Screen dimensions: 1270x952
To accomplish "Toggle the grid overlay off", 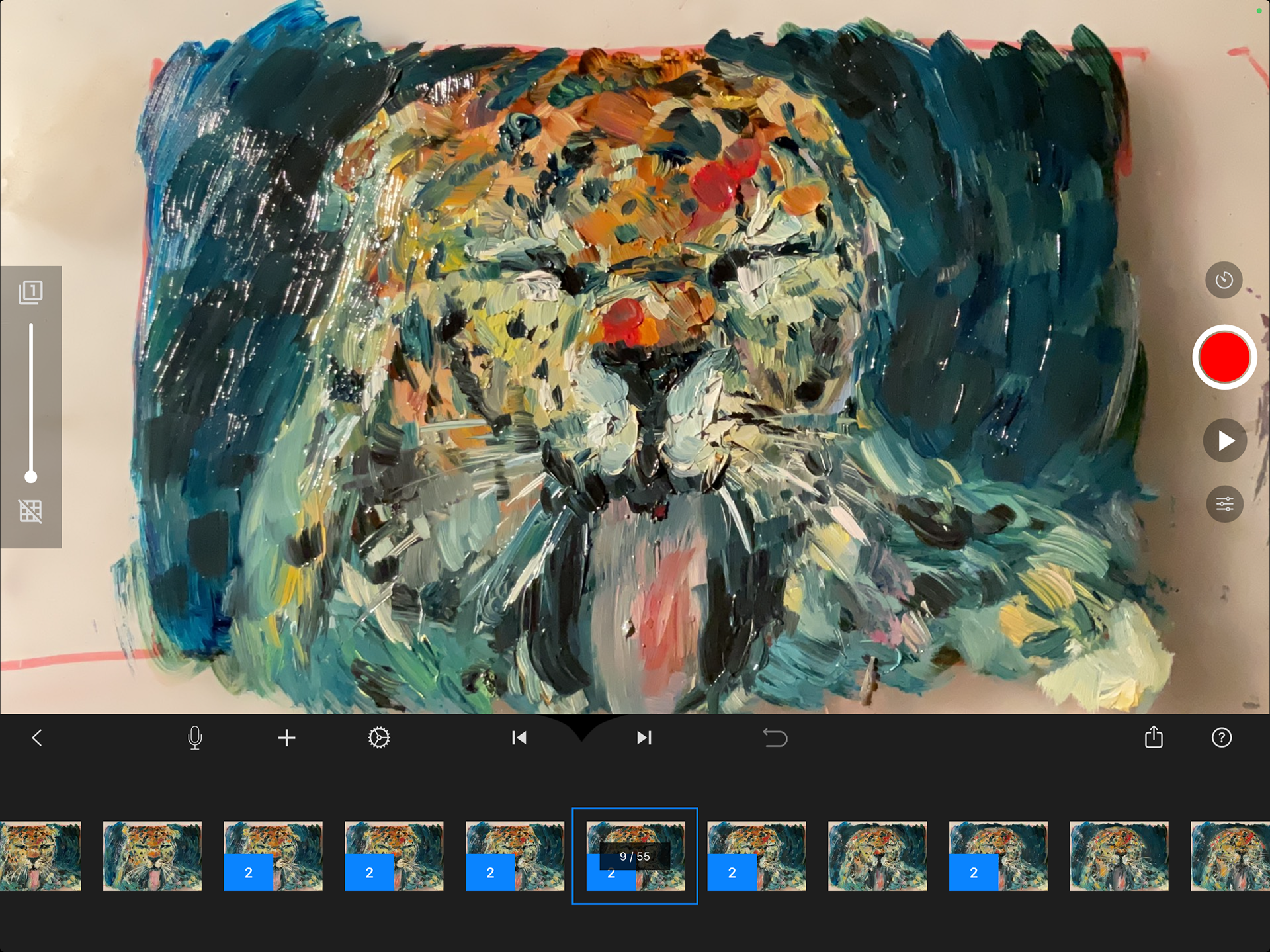I will click(x=30, y=511).
